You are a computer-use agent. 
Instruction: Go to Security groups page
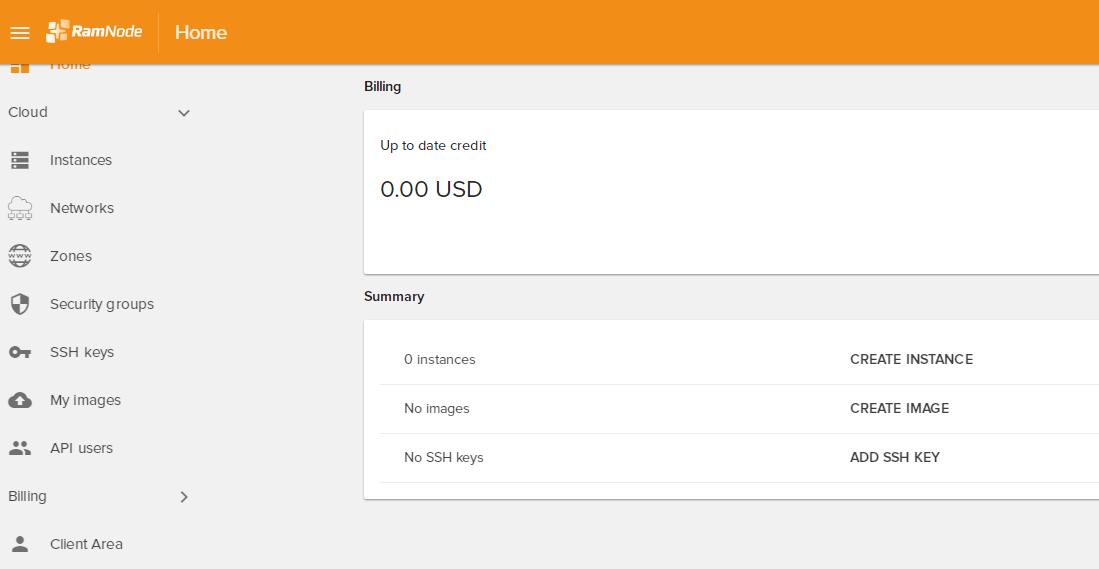(x=102, y=304)
